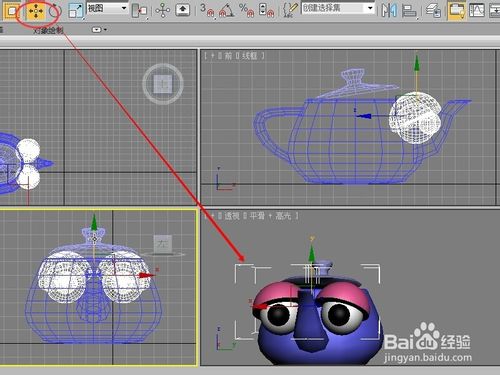
Task: Toggle Keyboard Shortcut Override
Action: [182, 10]
